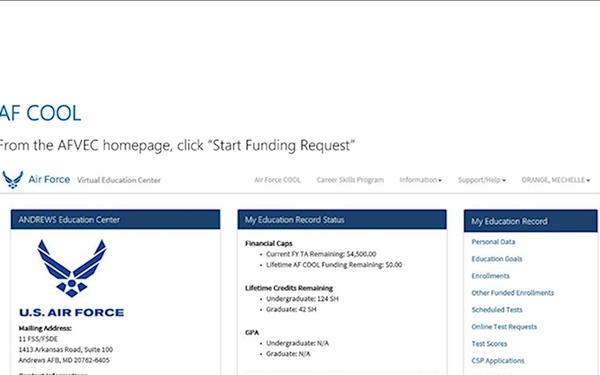Expand the Information dropdown menu

[x=421, y=180]
